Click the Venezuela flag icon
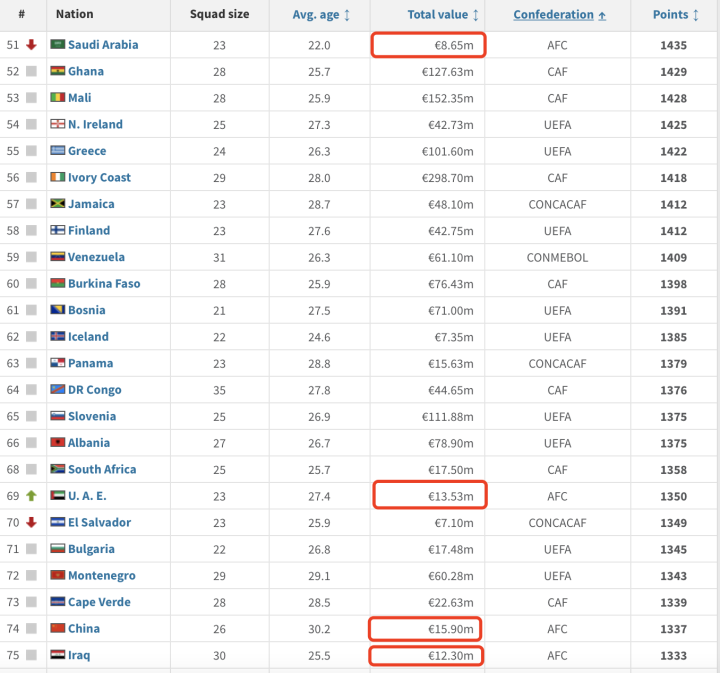This screenshot has height=673, width=720. [58, 257]
